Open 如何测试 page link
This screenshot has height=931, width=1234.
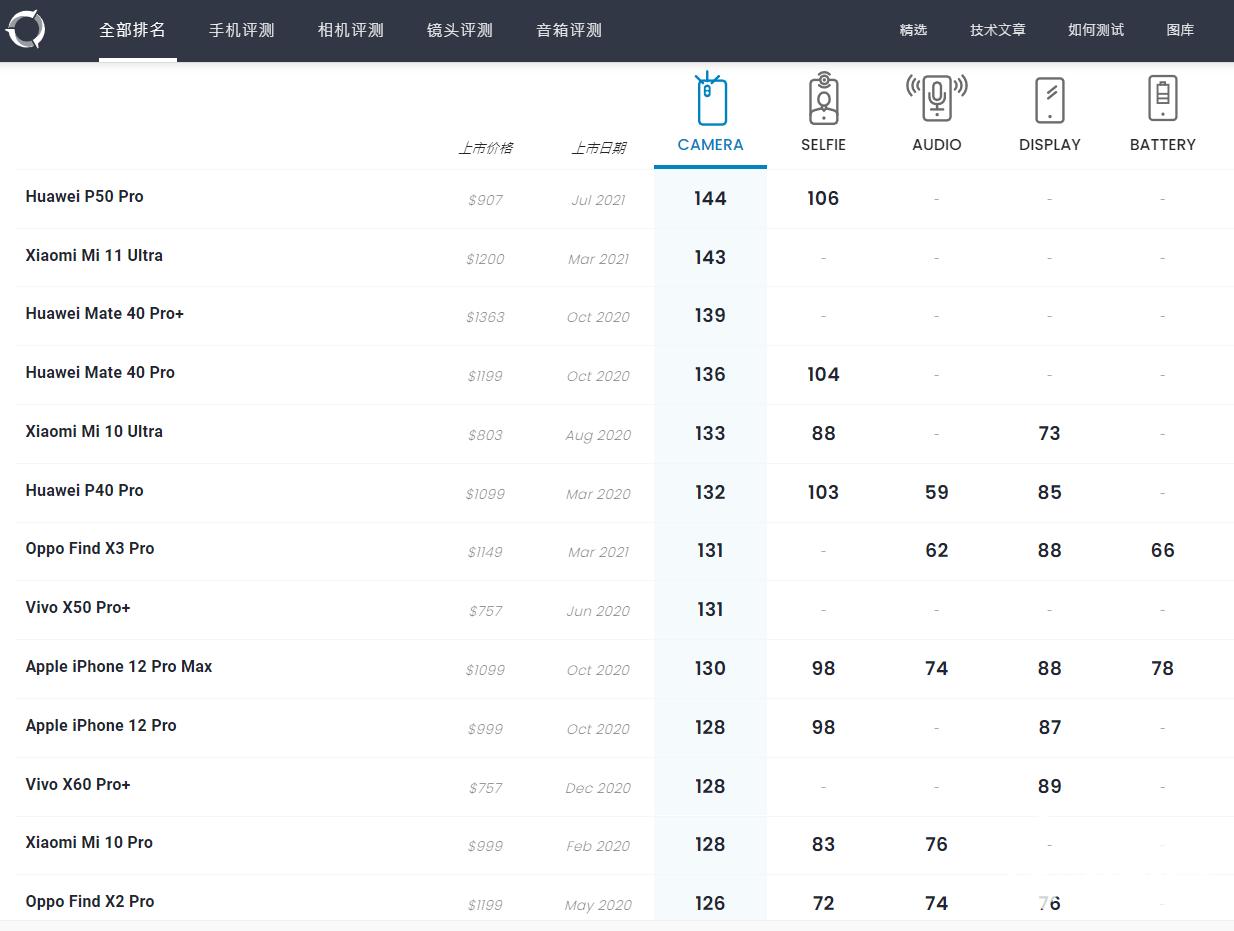tap(1095, 30)
